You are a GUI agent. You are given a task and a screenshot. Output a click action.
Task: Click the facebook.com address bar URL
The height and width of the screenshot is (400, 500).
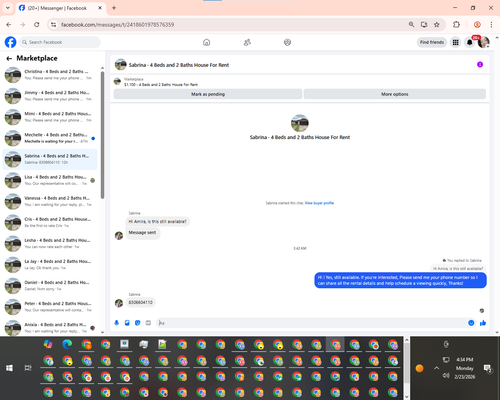tap(117, 25)
